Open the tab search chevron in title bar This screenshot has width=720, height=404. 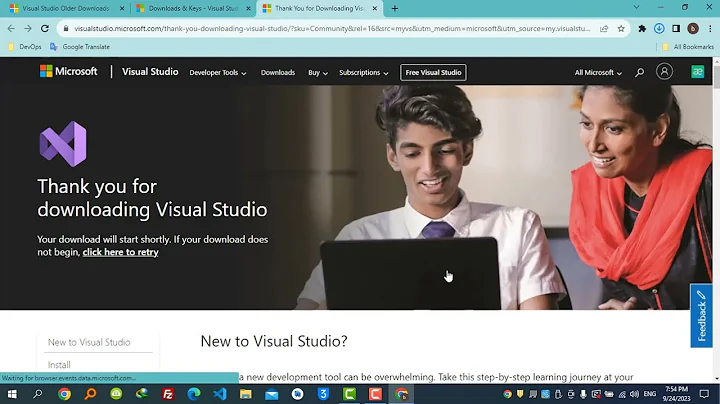coord(636,7)
